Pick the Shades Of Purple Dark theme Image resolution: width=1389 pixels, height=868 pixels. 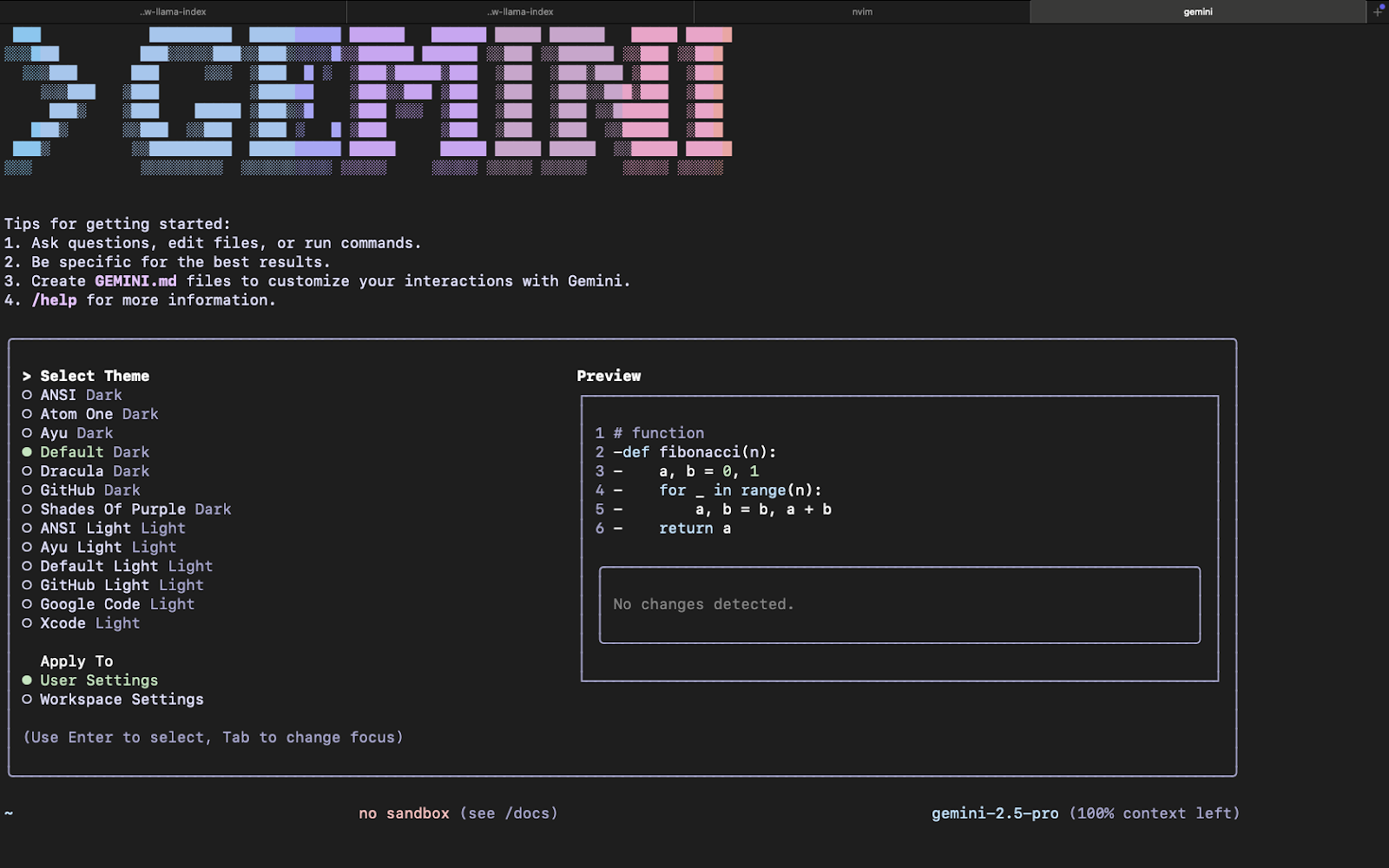point(127,510)
